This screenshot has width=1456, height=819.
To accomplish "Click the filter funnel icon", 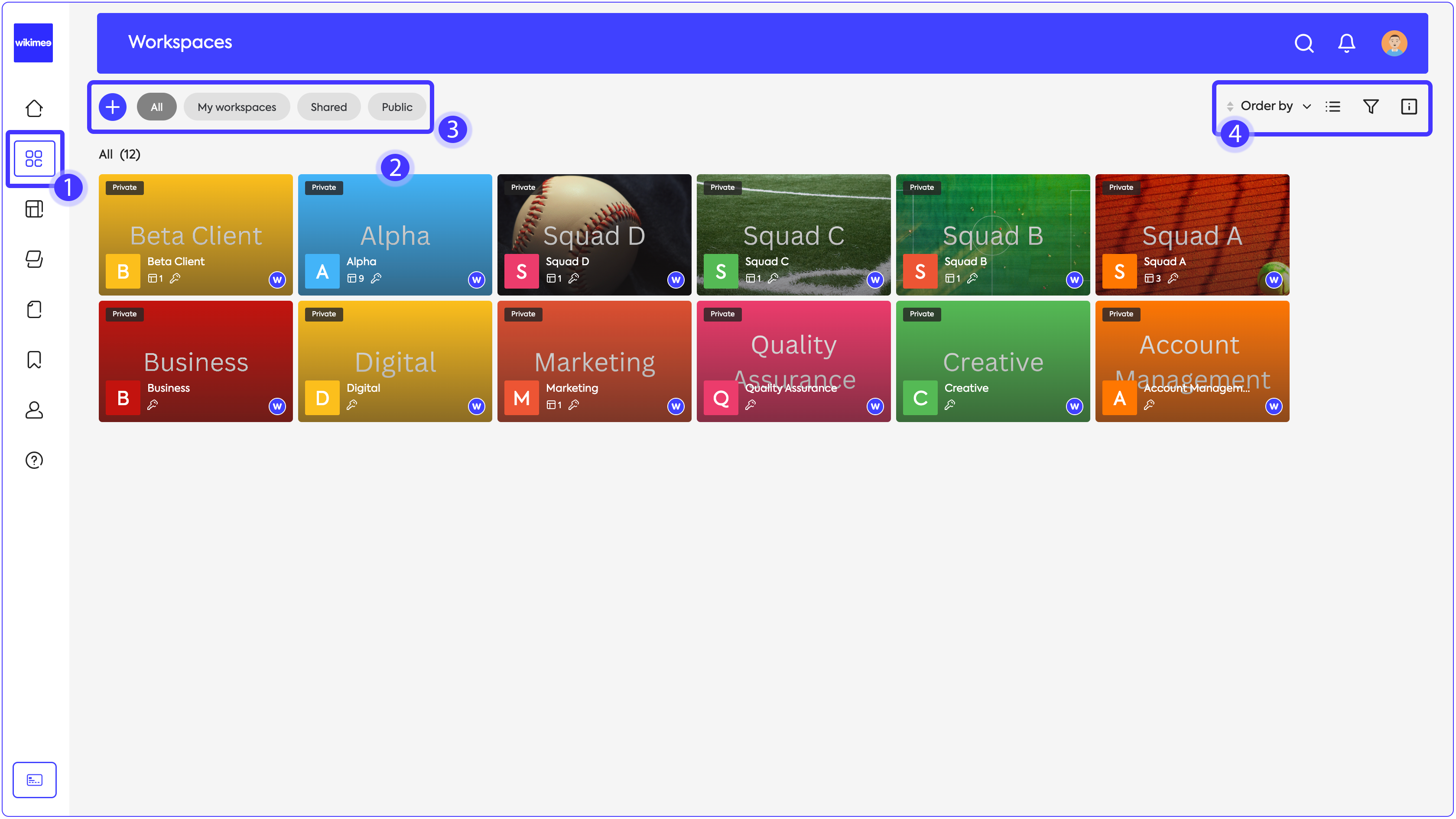I will point(1371,106).
